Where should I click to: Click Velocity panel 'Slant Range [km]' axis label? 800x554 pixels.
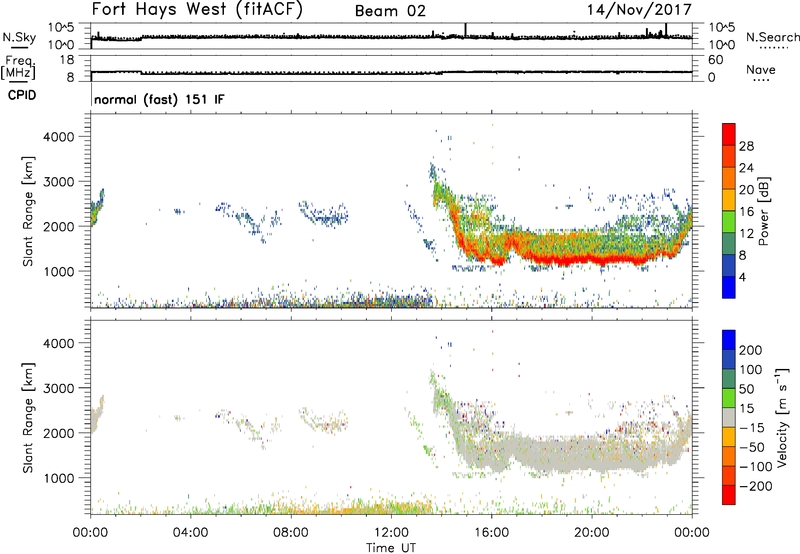(27, 418)
